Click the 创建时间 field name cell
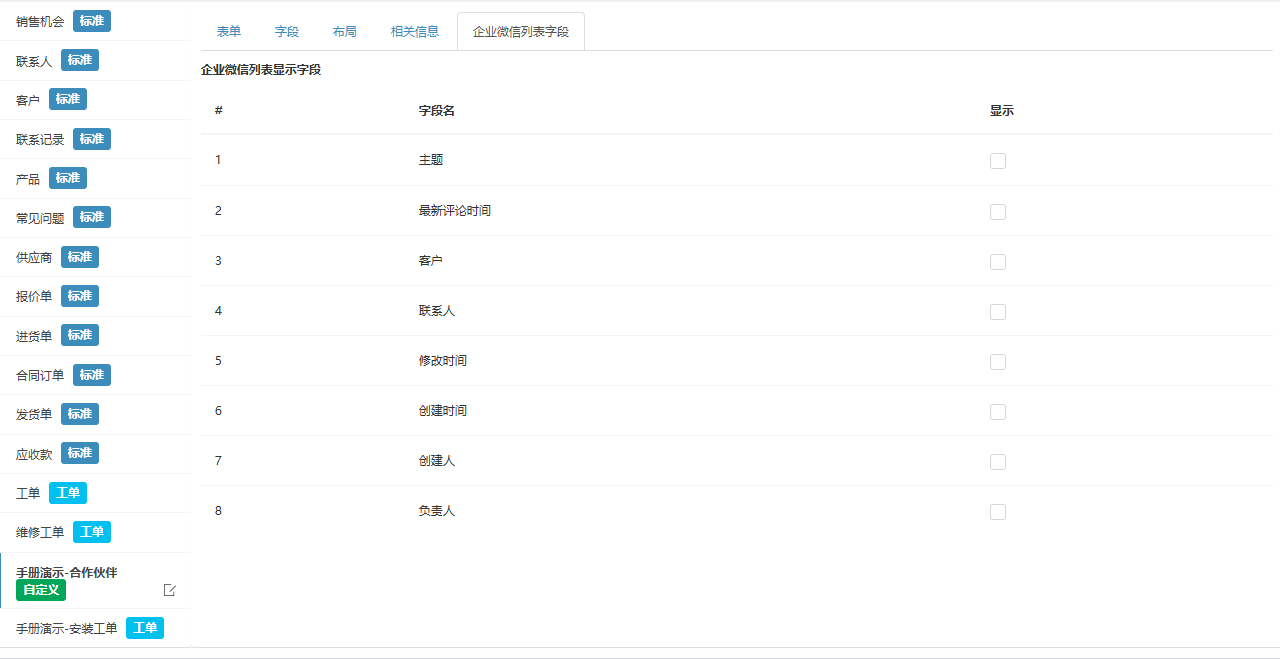 pyautogui.click(x=443, y=411)
